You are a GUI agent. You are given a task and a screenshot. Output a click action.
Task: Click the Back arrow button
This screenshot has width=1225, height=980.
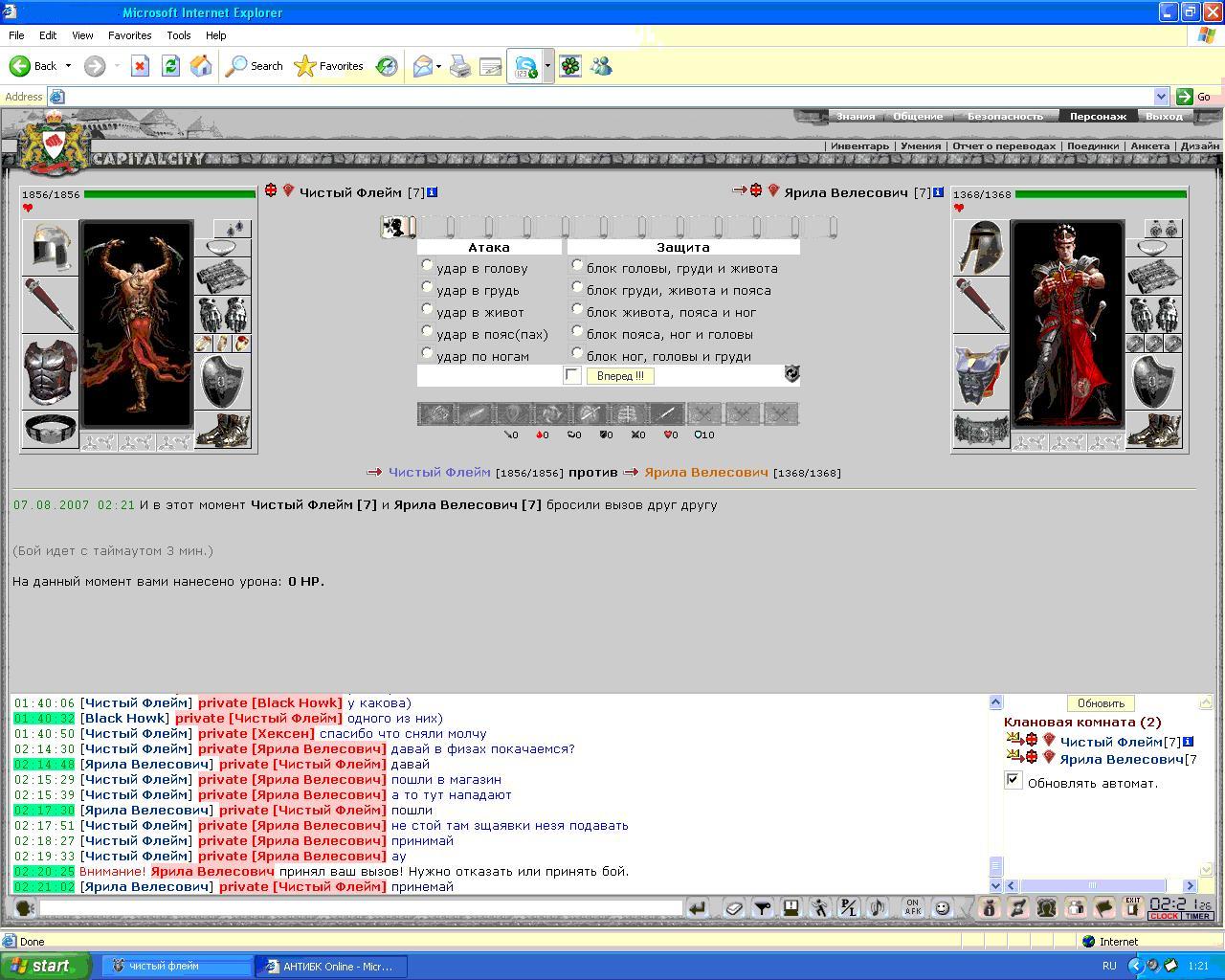(x=33, y=66)
